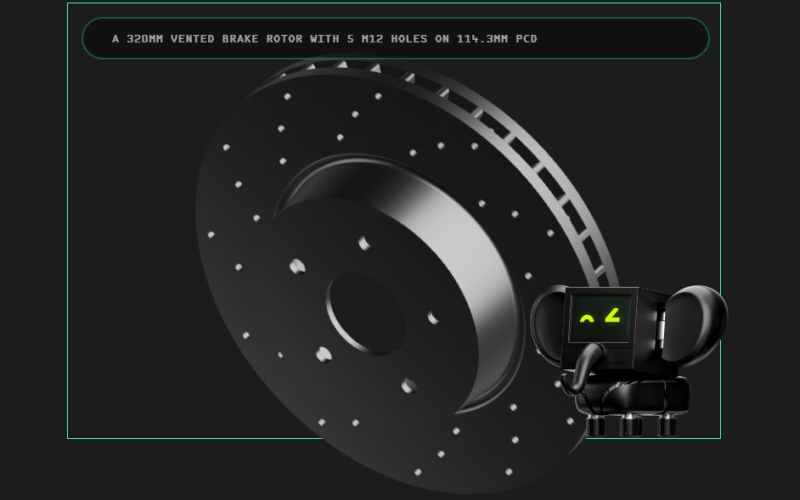Click the robot mascot's right ear

[x=695, y=317]
